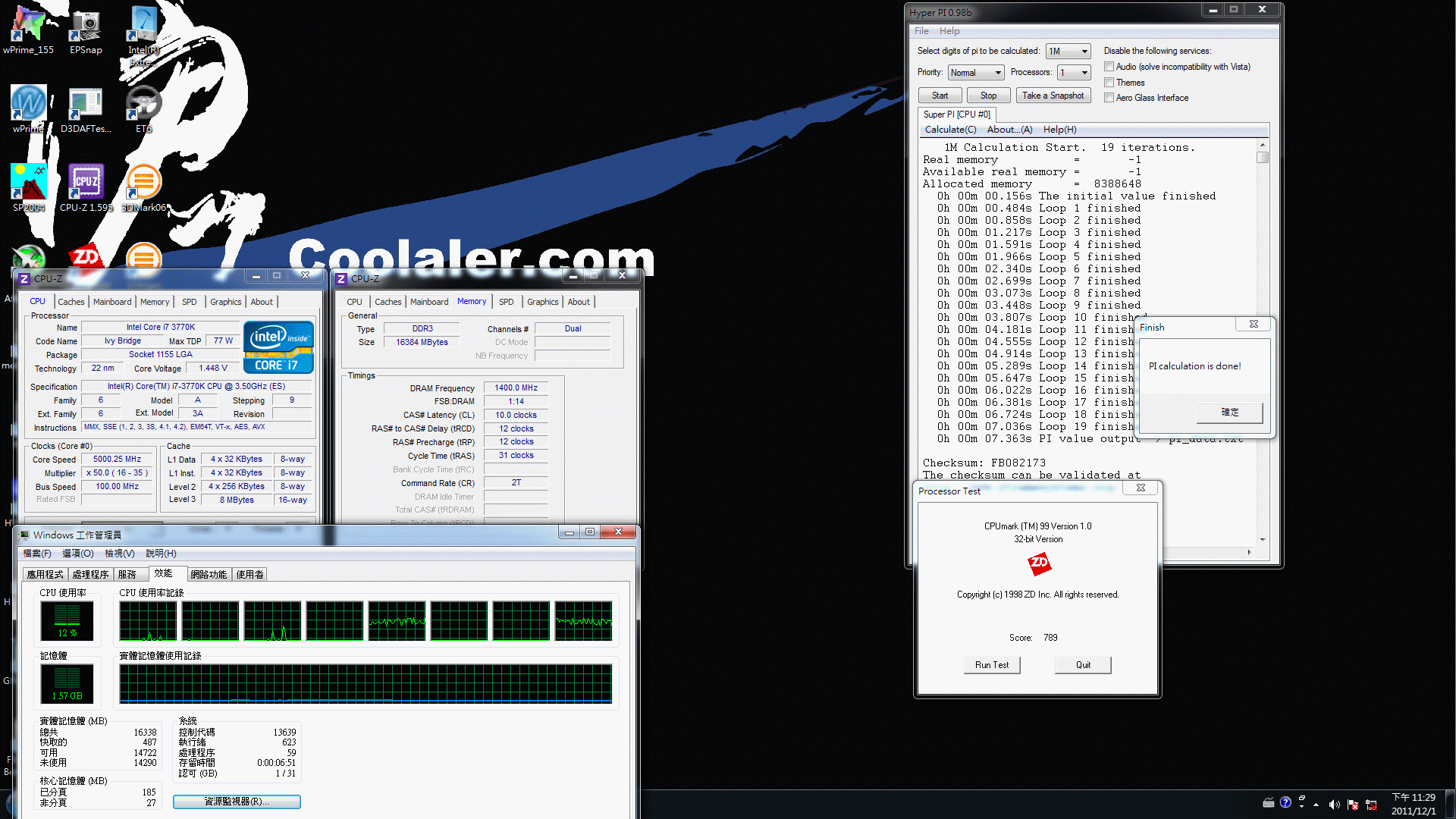Switch to Graphics tab in right CPU-Z window
Viewport: 1456px width, 819px height.
click(x=543, y=302)
